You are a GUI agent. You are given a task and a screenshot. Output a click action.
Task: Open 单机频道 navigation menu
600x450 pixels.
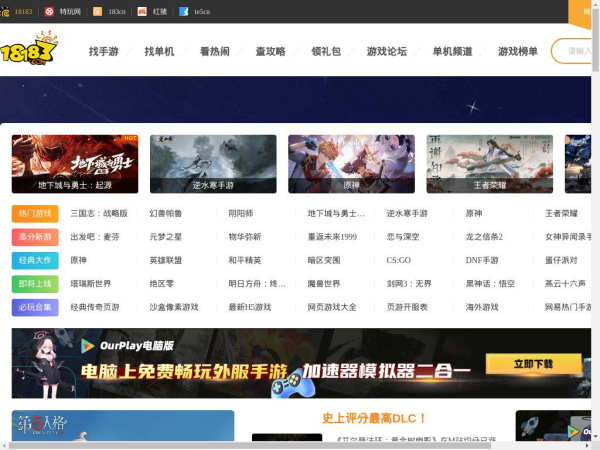click(x=452, y=51)
